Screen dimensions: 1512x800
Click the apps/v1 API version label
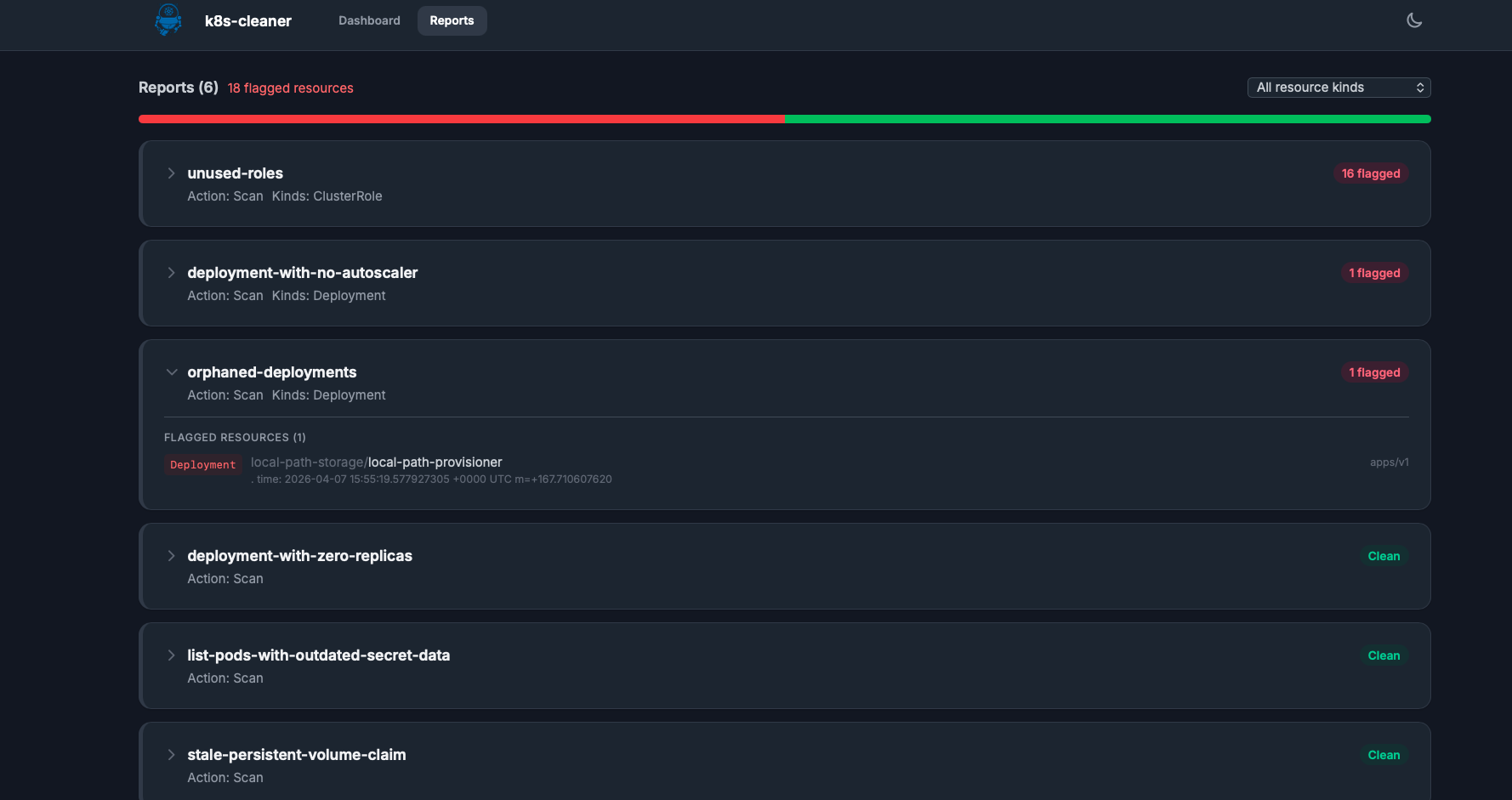[x=1390, y=462]
